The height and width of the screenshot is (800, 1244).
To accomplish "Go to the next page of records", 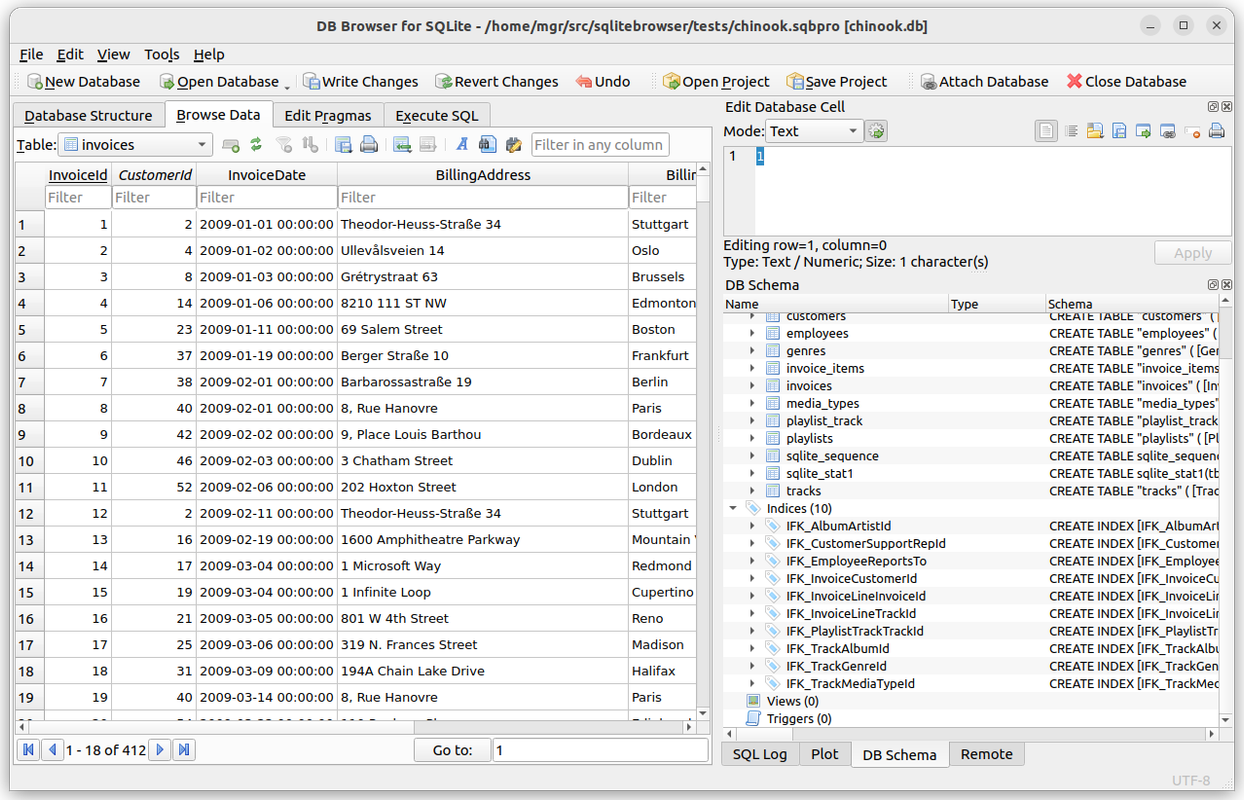I will click(x=160, y=750).
